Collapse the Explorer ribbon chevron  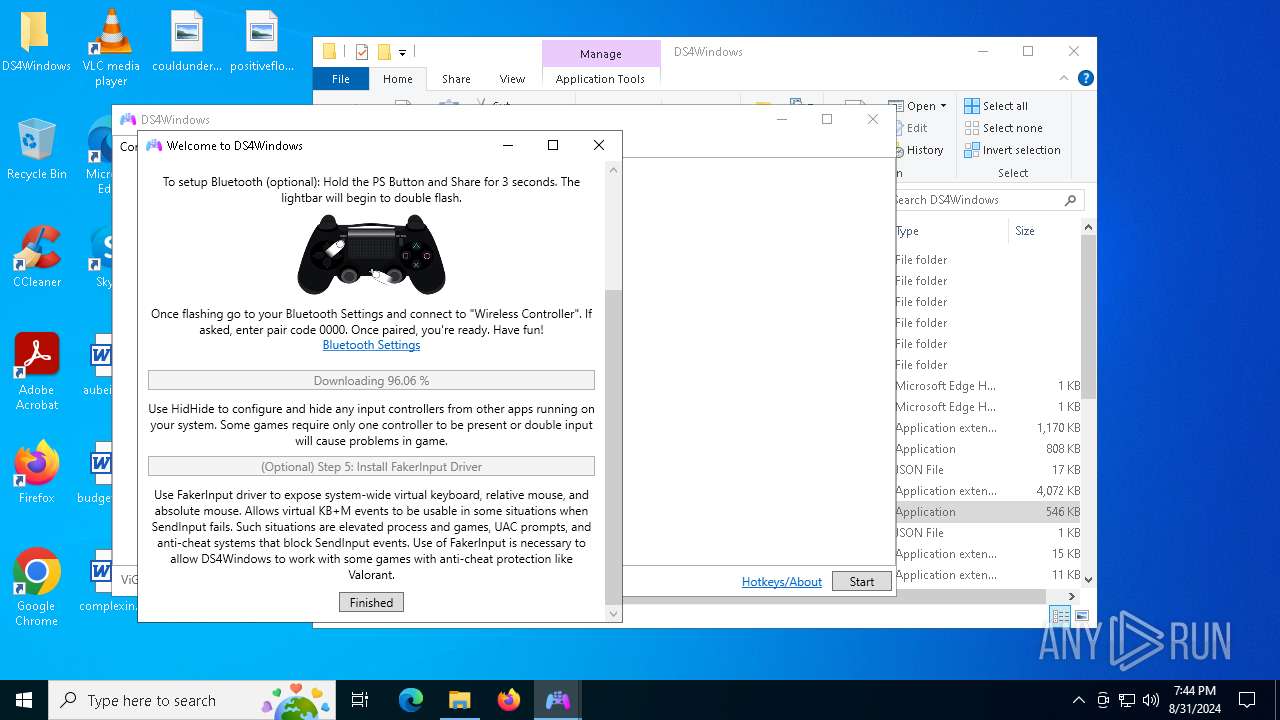1065,78
